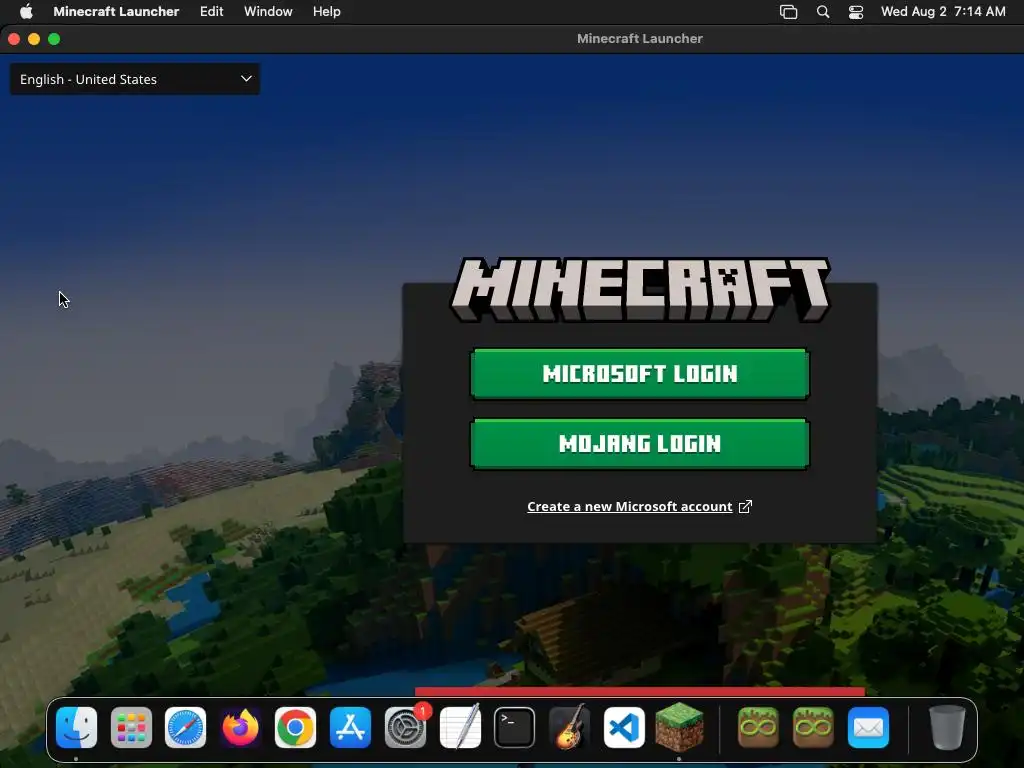
Task: Click the date and time in menu bar
Action: click(943, 12)
